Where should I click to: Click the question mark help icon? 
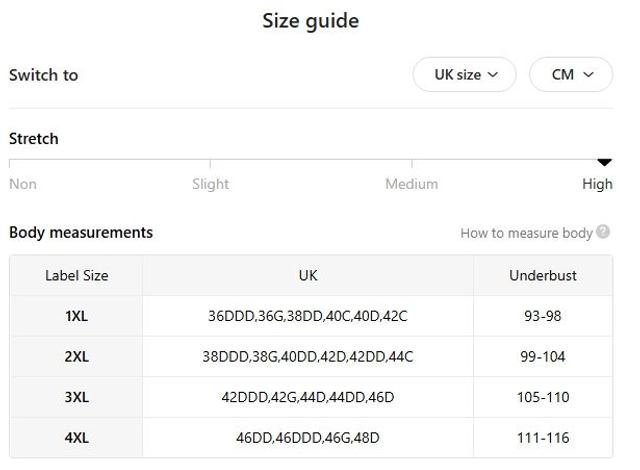click(x=603, y=232)
